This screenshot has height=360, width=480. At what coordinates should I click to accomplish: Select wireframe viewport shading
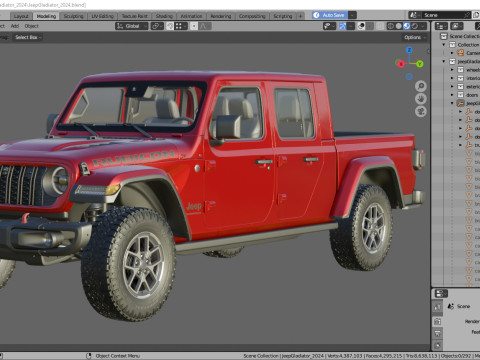coord(391,26)
